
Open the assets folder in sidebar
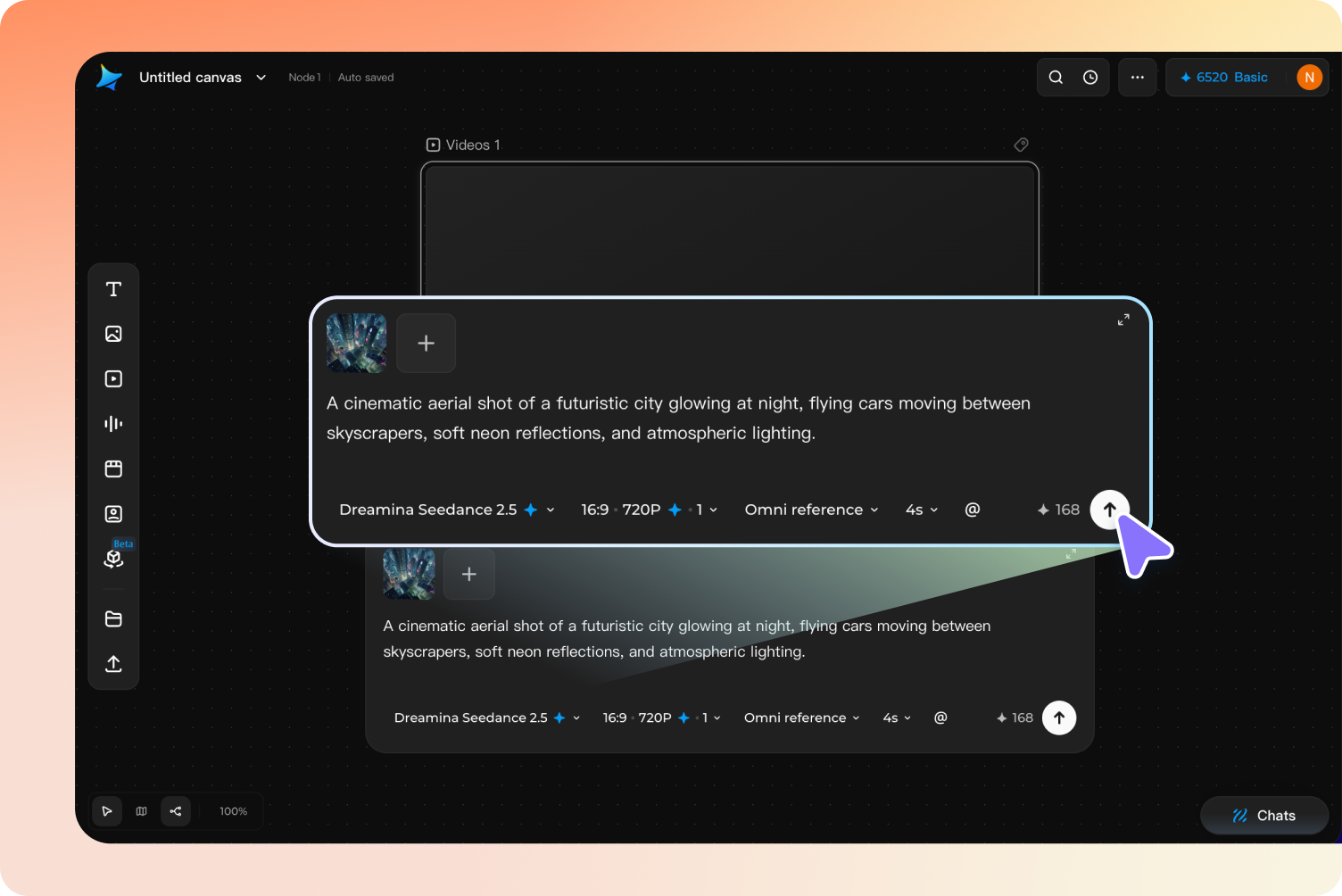[x=113, y=619]
